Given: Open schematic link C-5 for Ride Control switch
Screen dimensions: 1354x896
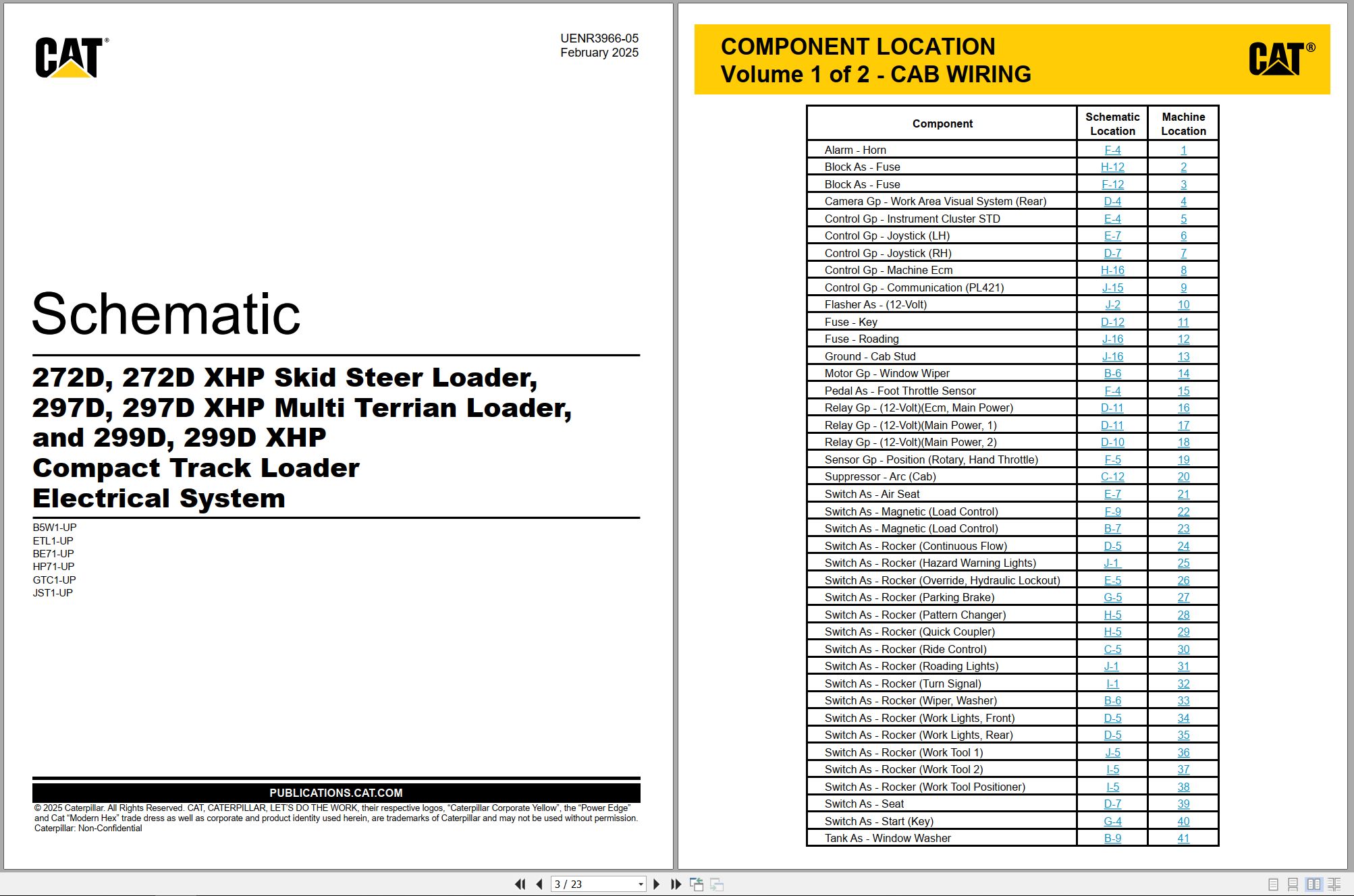Looking at the screenshot, I should pyautogui.click(x=1112, y=649).
